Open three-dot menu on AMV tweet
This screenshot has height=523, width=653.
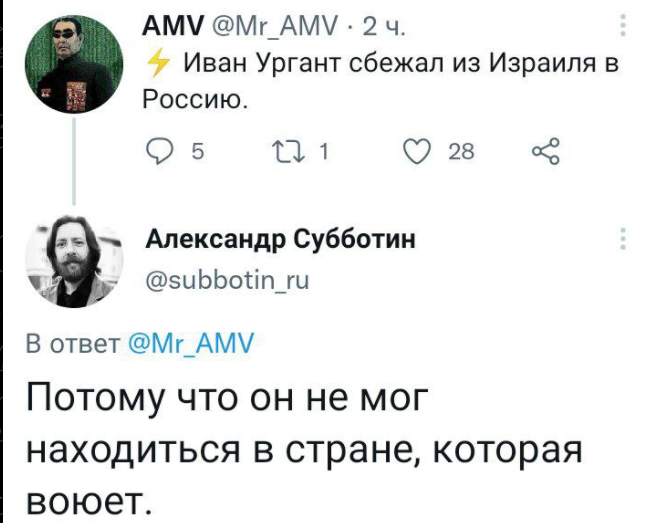tap(623, 25)
